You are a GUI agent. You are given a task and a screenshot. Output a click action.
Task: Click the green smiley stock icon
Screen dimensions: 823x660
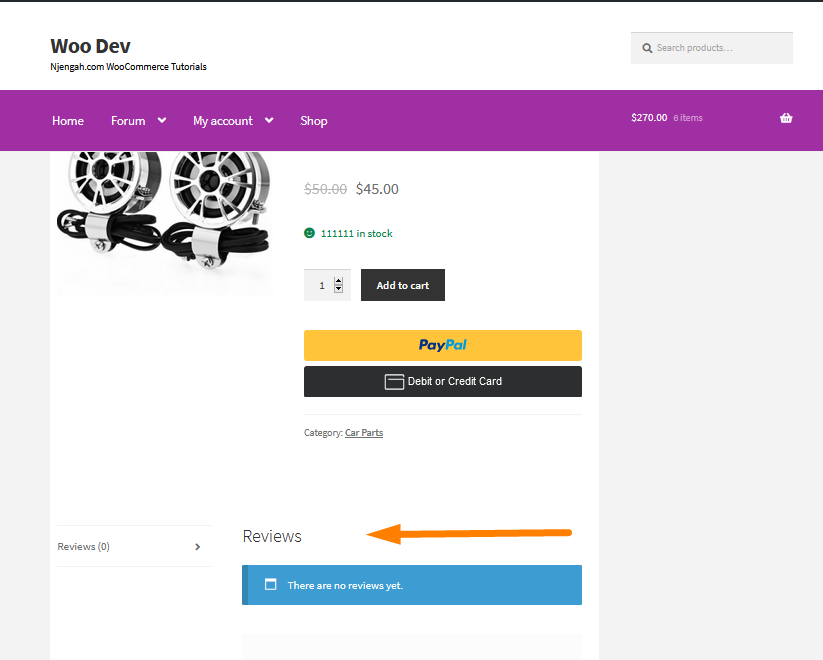pyautogui.click(x=309, y=233)
